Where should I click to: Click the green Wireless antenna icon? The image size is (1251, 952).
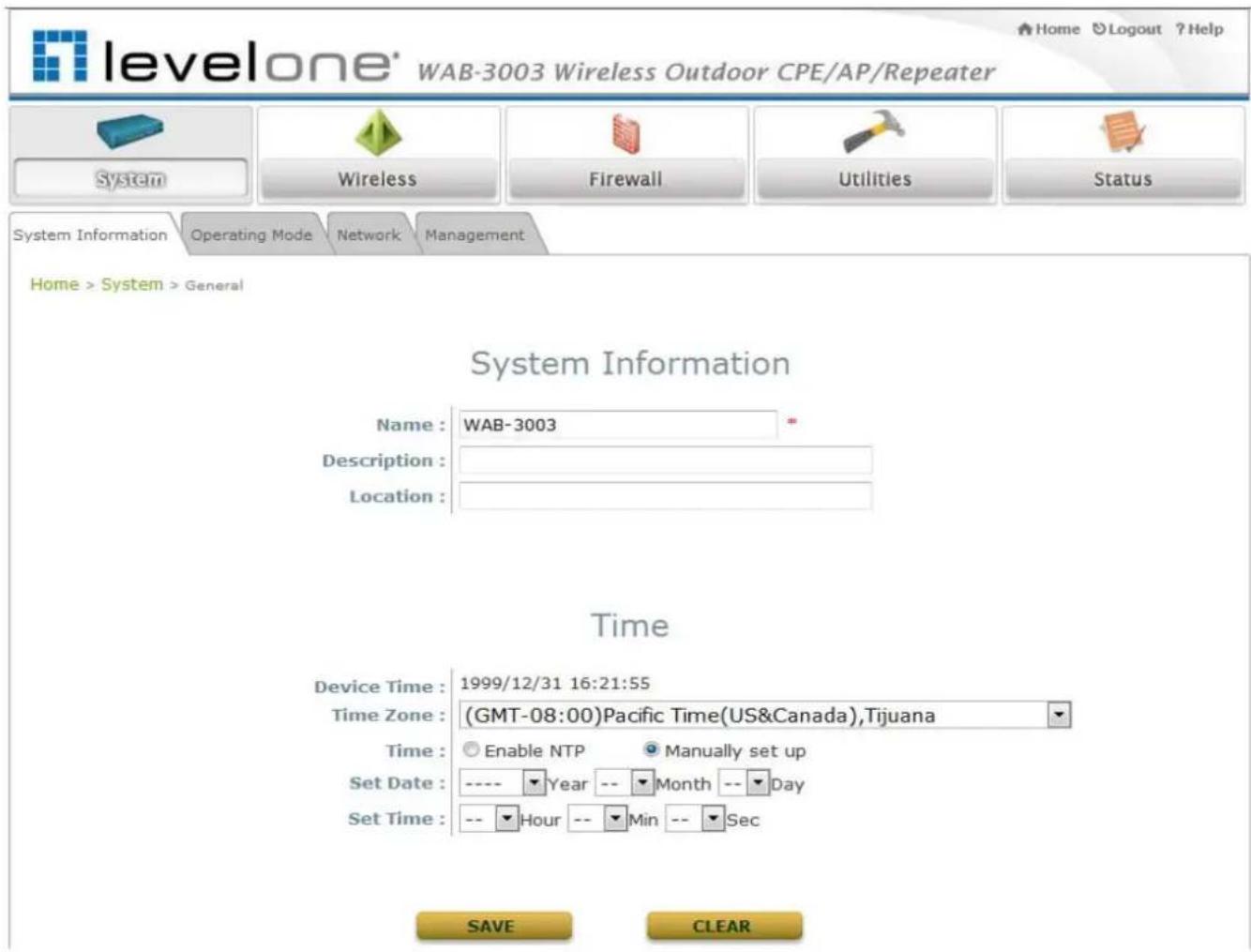(378, 132)
